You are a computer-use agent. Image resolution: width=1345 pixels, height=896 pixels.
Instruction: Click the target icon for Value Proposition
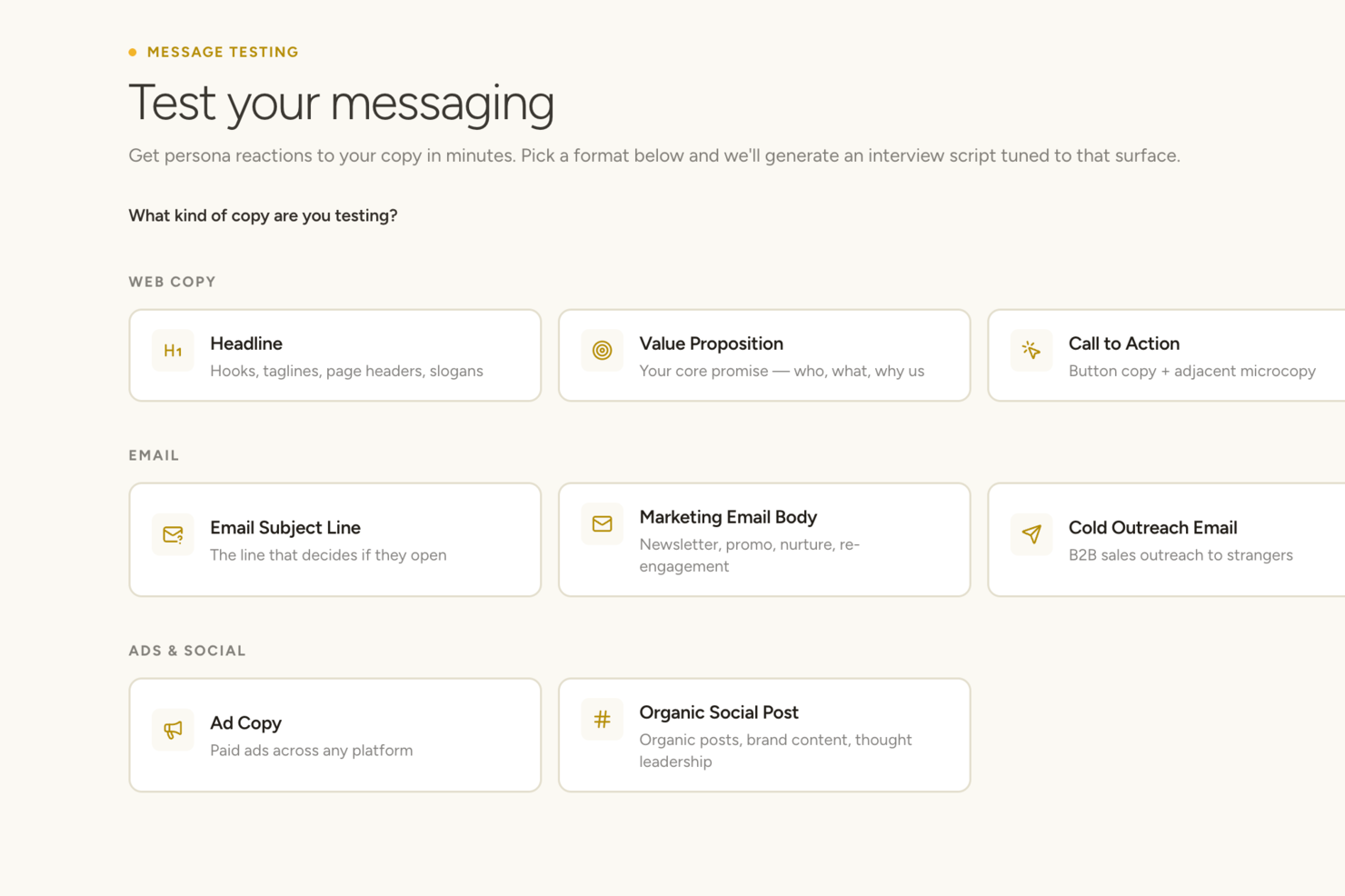[603, 351]
